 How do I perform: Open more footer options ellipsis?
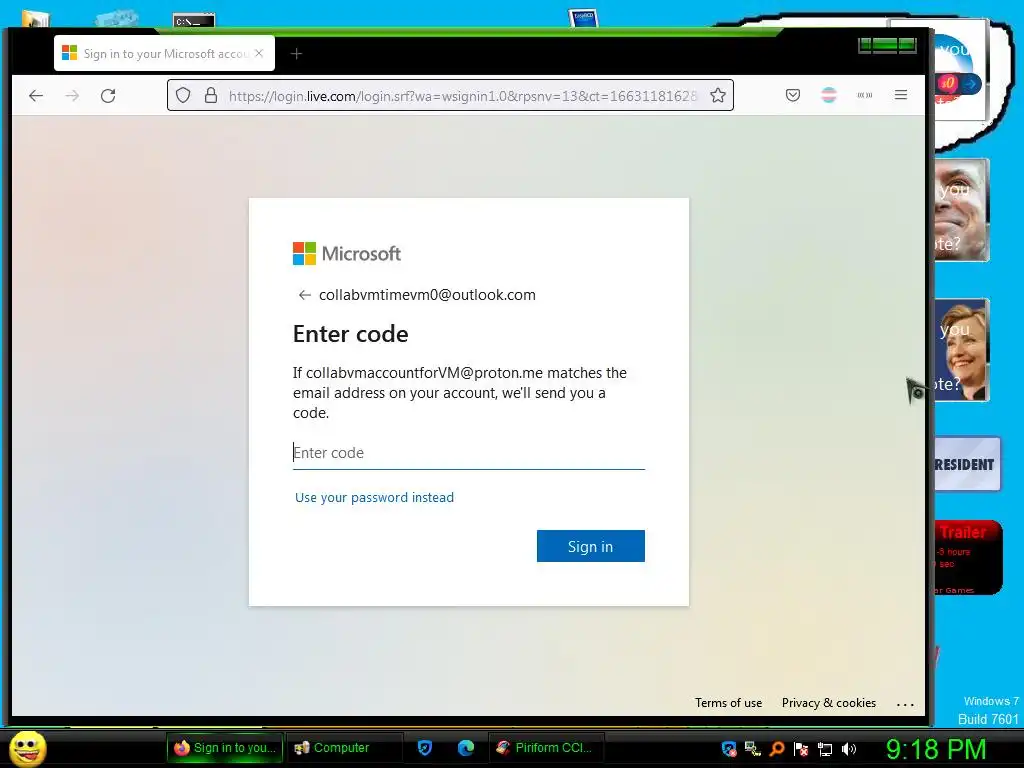coord(905,704)
